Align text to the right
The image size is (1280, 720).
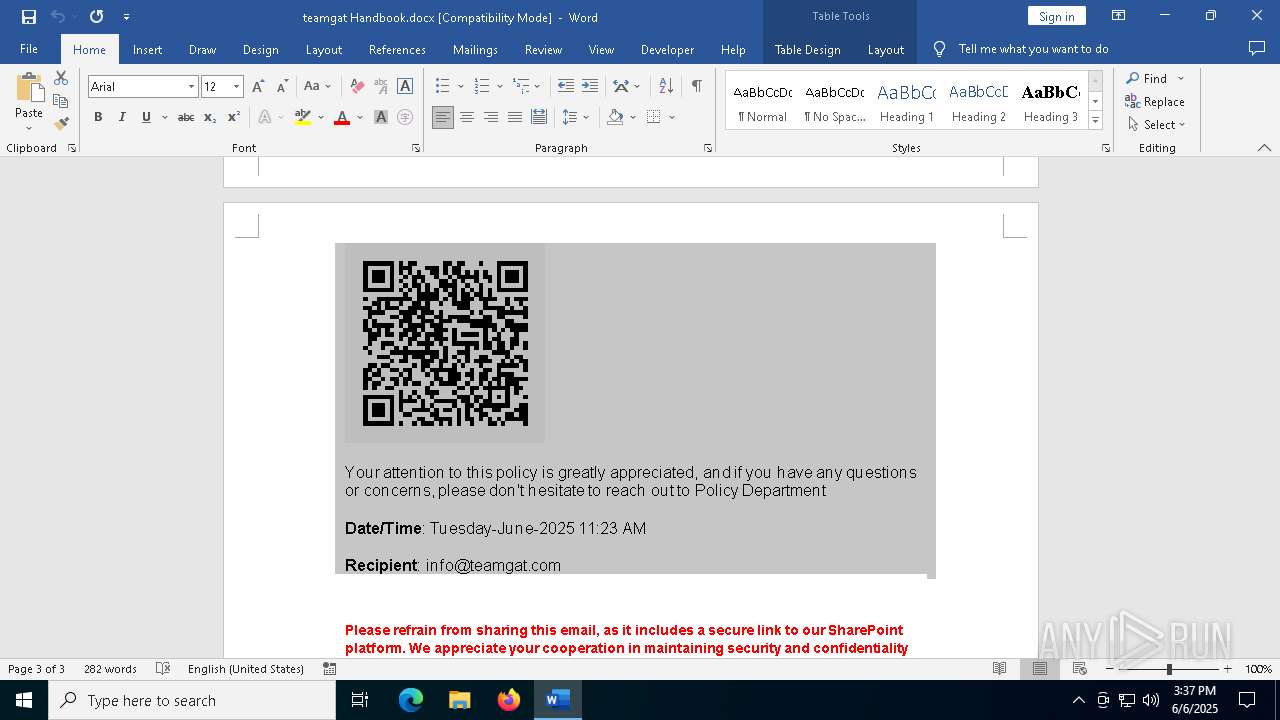point(491,117)
